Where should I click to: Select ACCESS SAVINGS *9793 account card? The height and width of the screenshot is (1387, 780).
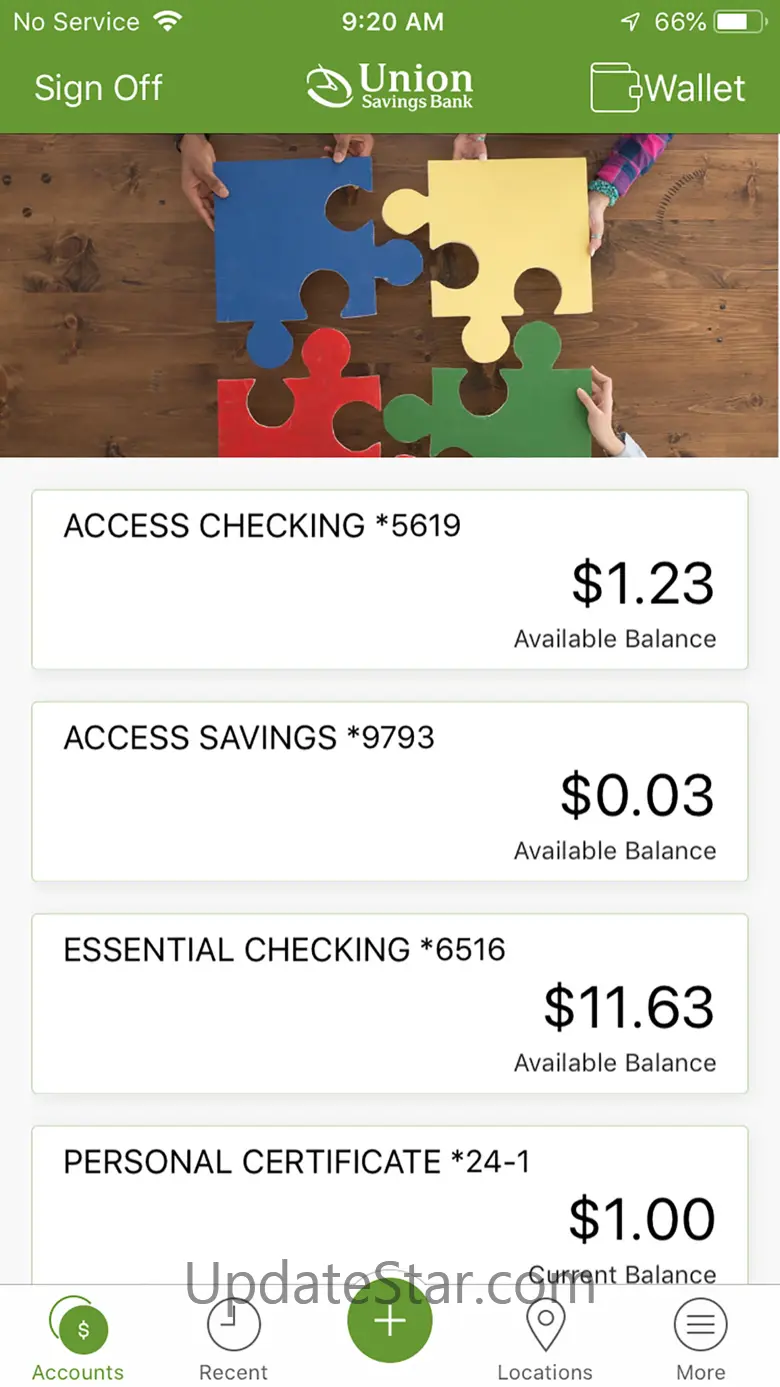point(390,792)
